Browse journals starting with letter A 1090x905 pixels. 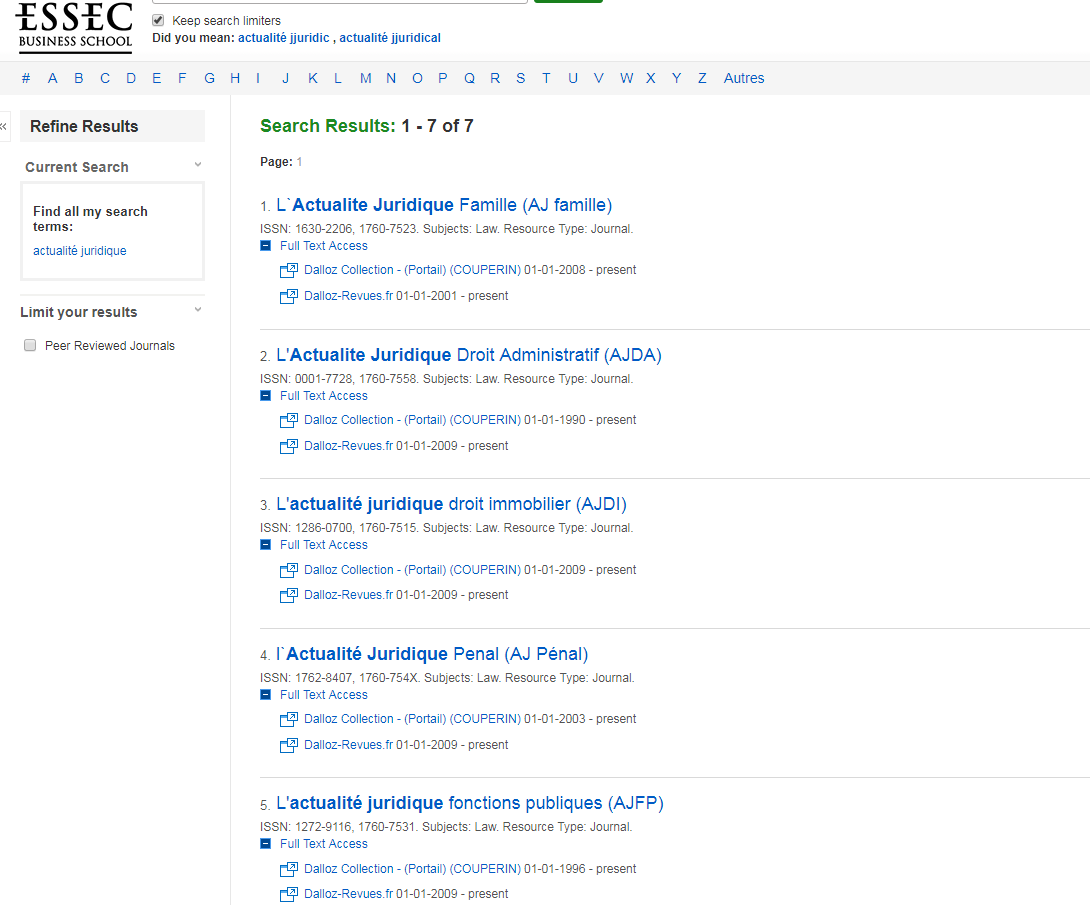click(x=52, y=79)
